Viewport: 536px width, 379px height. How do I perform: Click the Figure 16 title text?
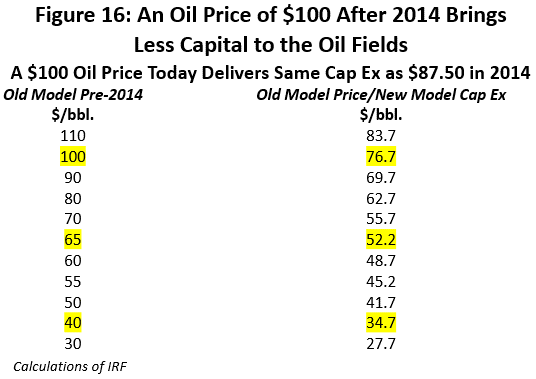click(271, 30)
